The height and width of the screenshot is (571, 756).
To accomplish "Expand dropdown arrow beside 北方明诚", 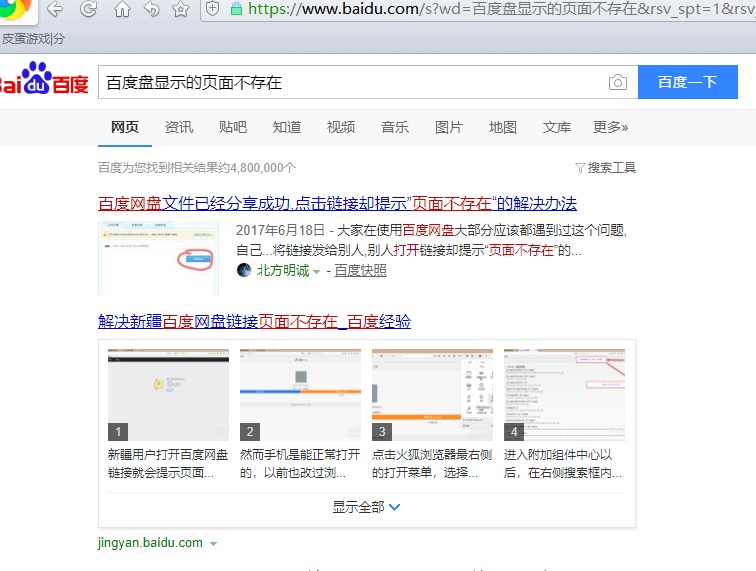I will pos(316,272).
